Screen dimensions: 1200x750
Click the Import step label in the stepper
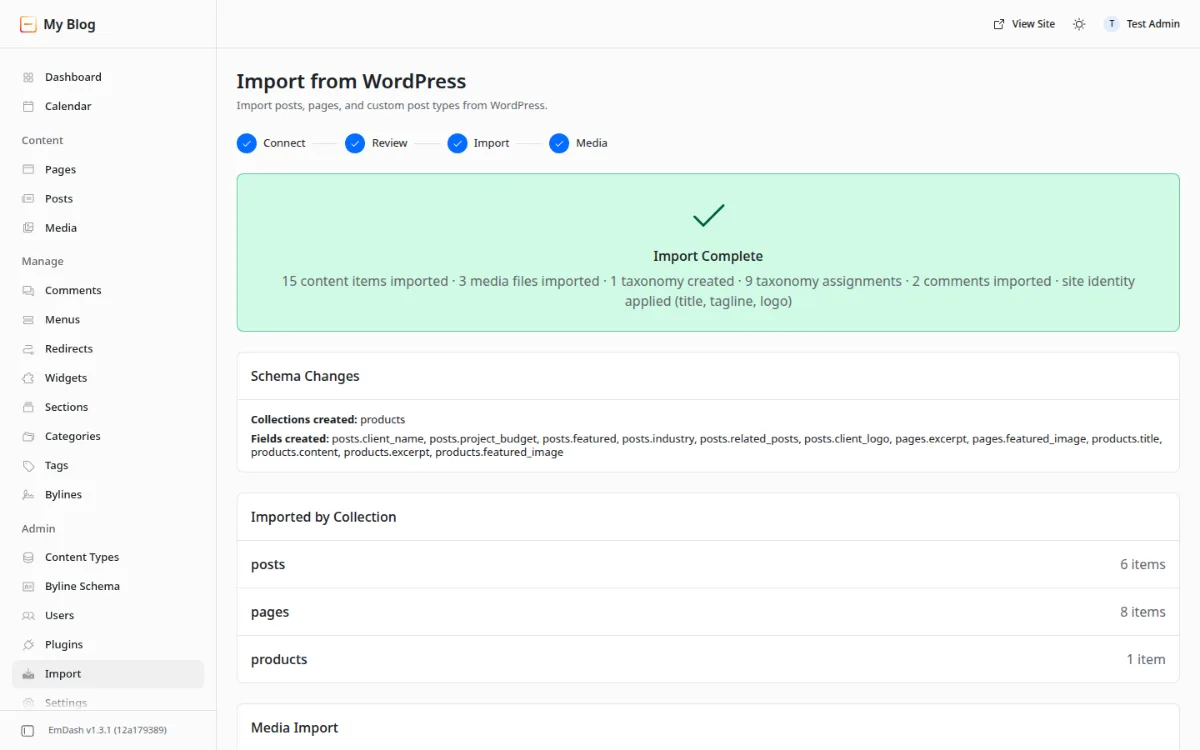click(x=492, y=143)
